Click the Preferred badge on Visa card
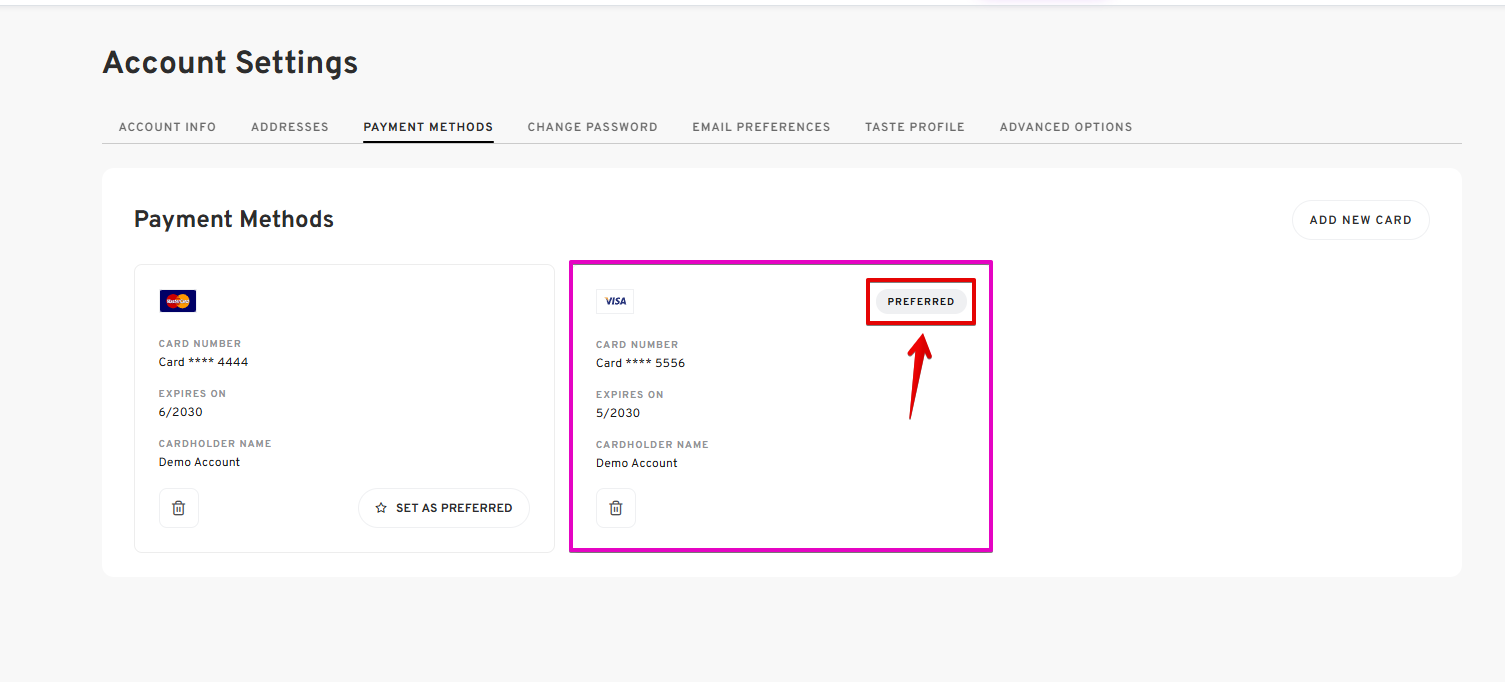 coord(921,302)
